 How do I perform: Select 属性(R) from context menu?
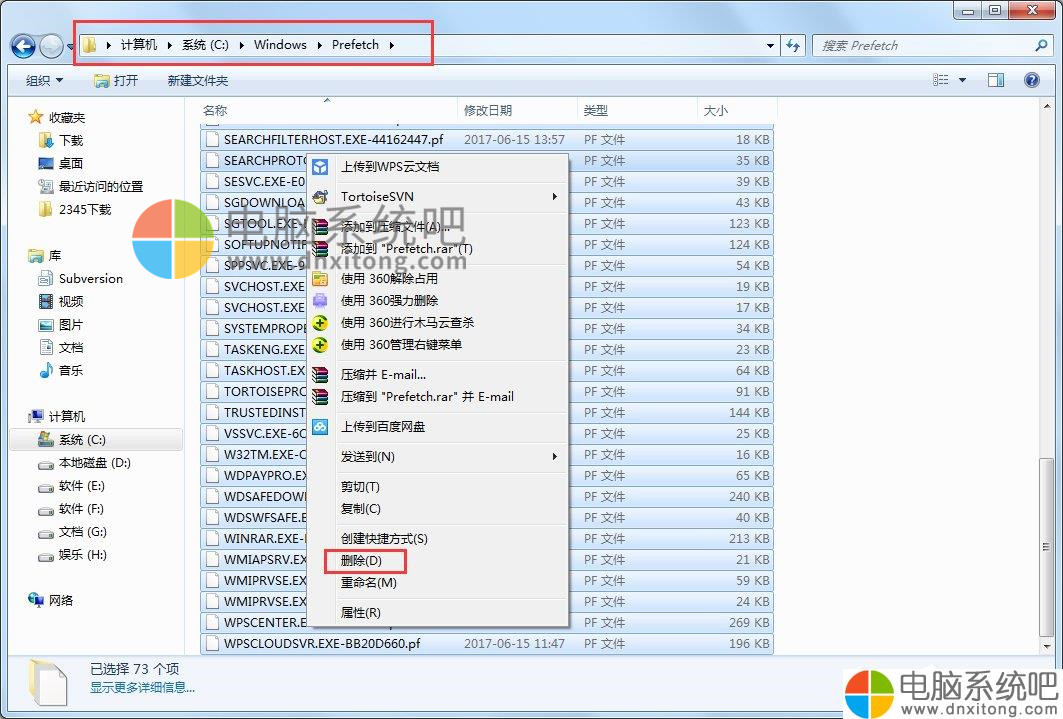360,613
